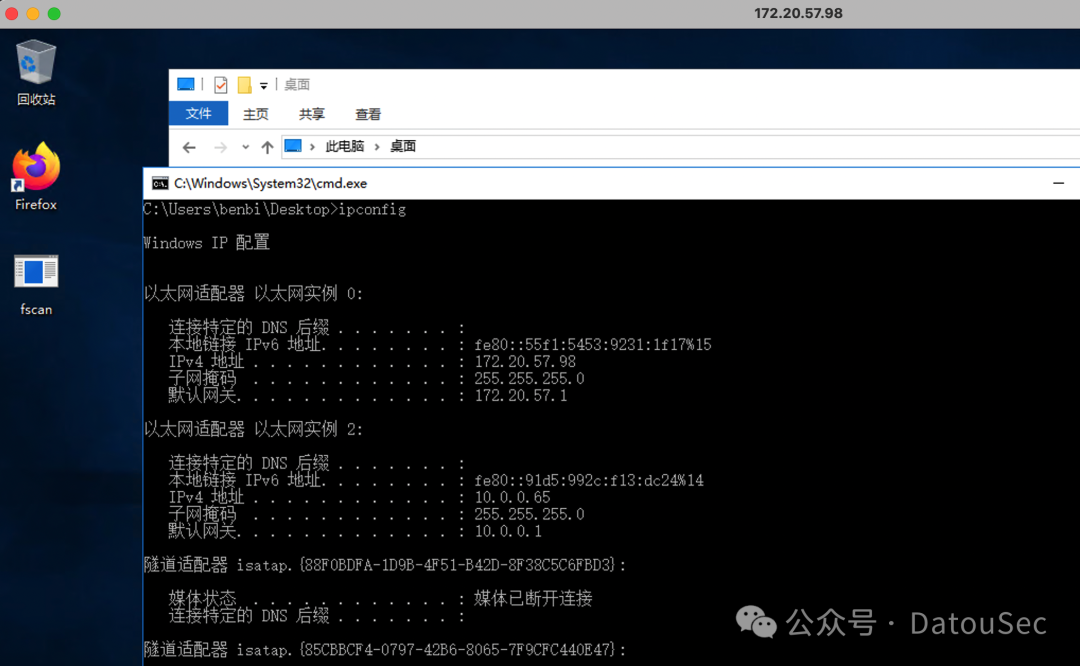The width and height of the screenshot is (1080, 666).
Task: Go forward using Explorer forward arrow
Action: point(220,147)
